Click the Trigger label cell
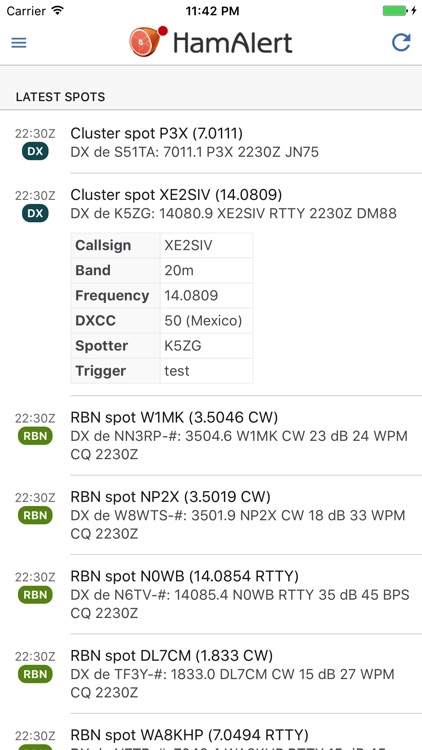 point(115,371)
